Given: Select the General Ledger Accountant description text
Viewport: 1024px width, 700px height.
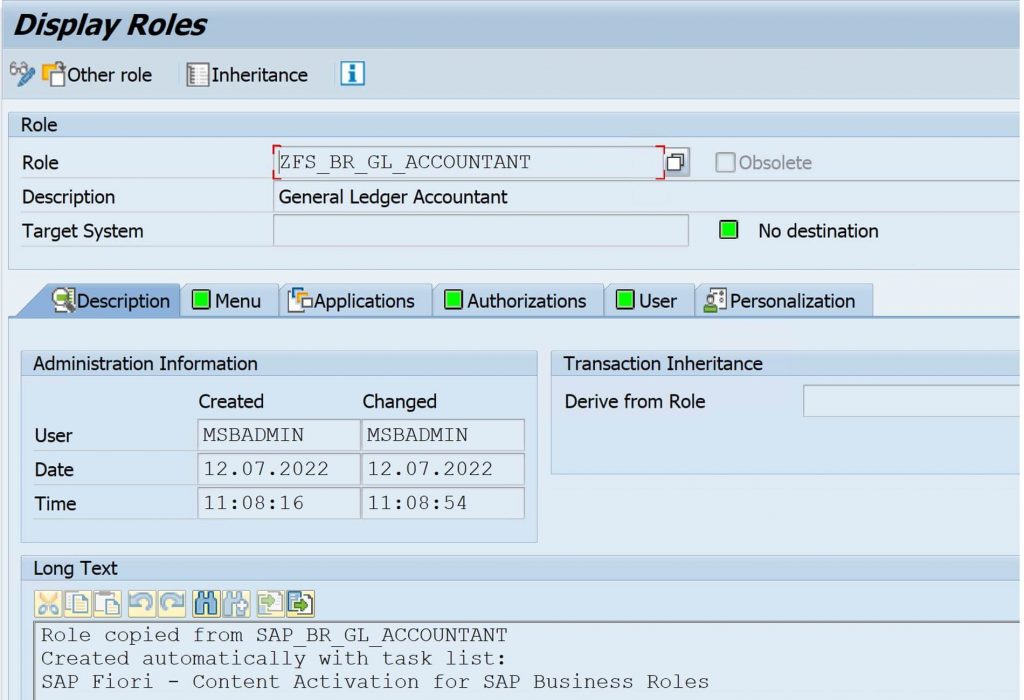Looking at the screenshot, I should tap(392, 197).
